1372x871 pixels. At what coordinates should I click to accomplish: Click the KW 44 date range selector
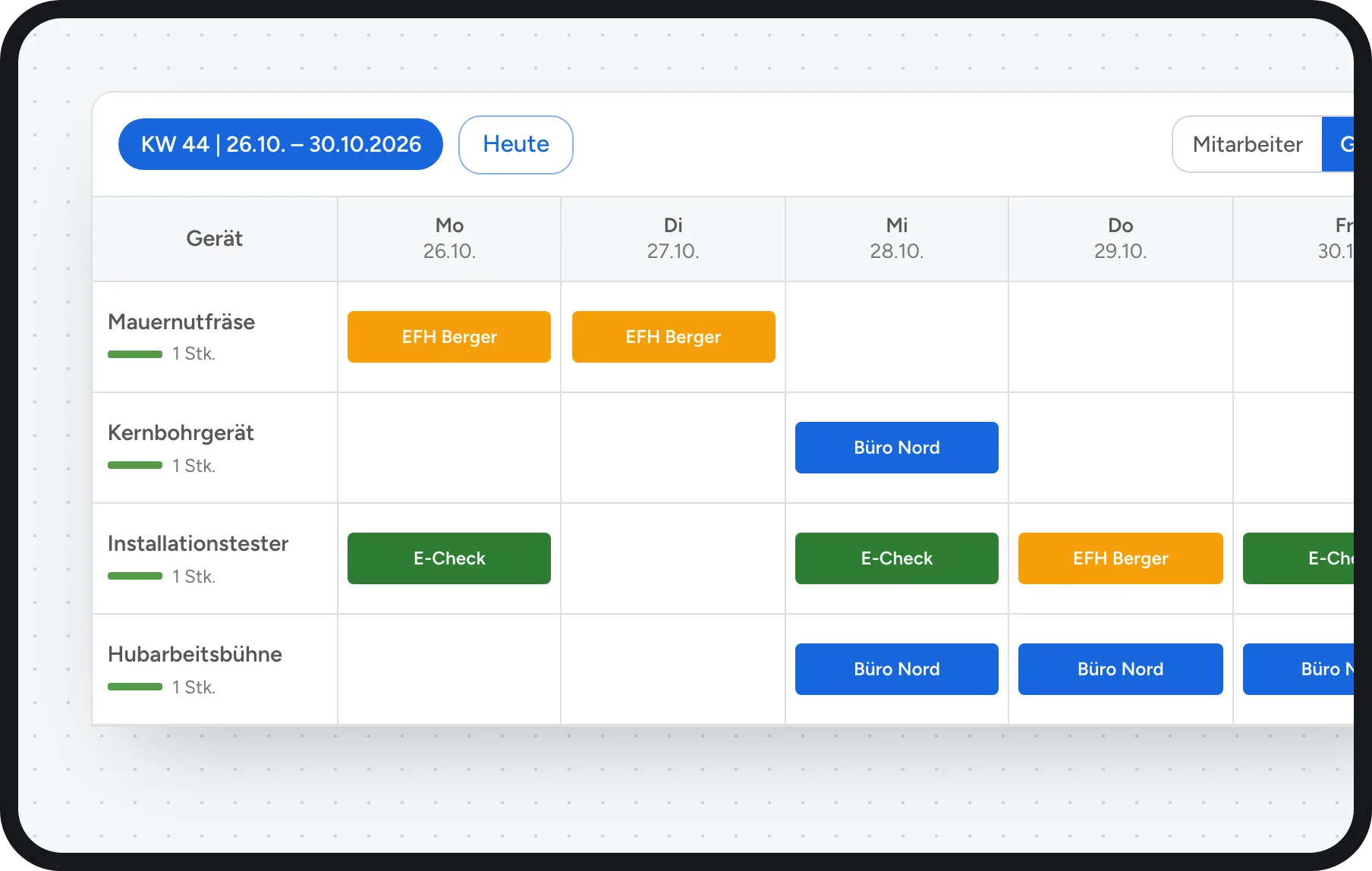(x=281, y=144)
